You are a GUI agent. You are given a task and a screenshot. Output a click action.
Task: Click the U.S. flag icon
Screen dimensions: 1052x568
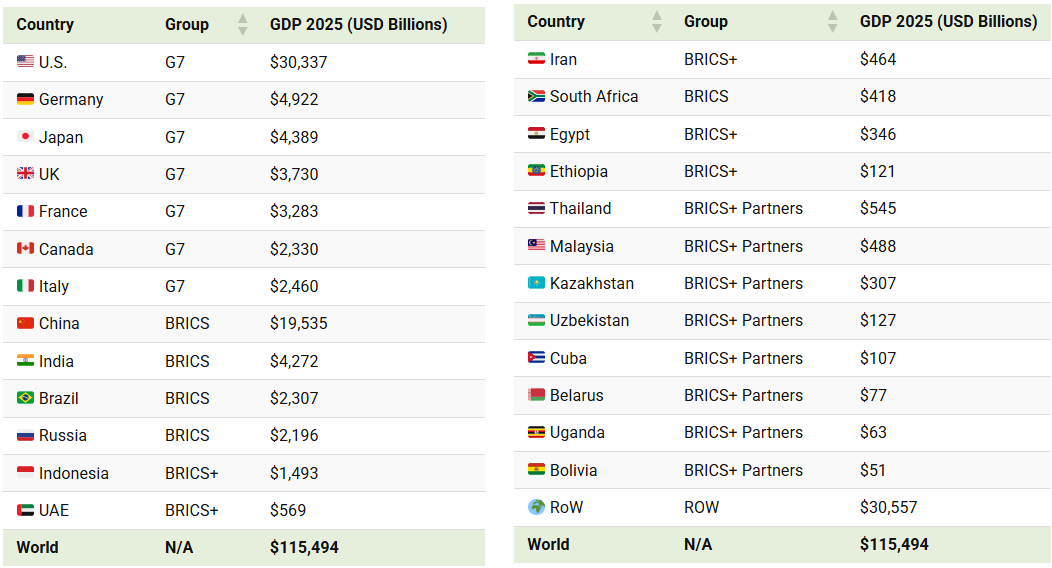click(x=25, y=62)
